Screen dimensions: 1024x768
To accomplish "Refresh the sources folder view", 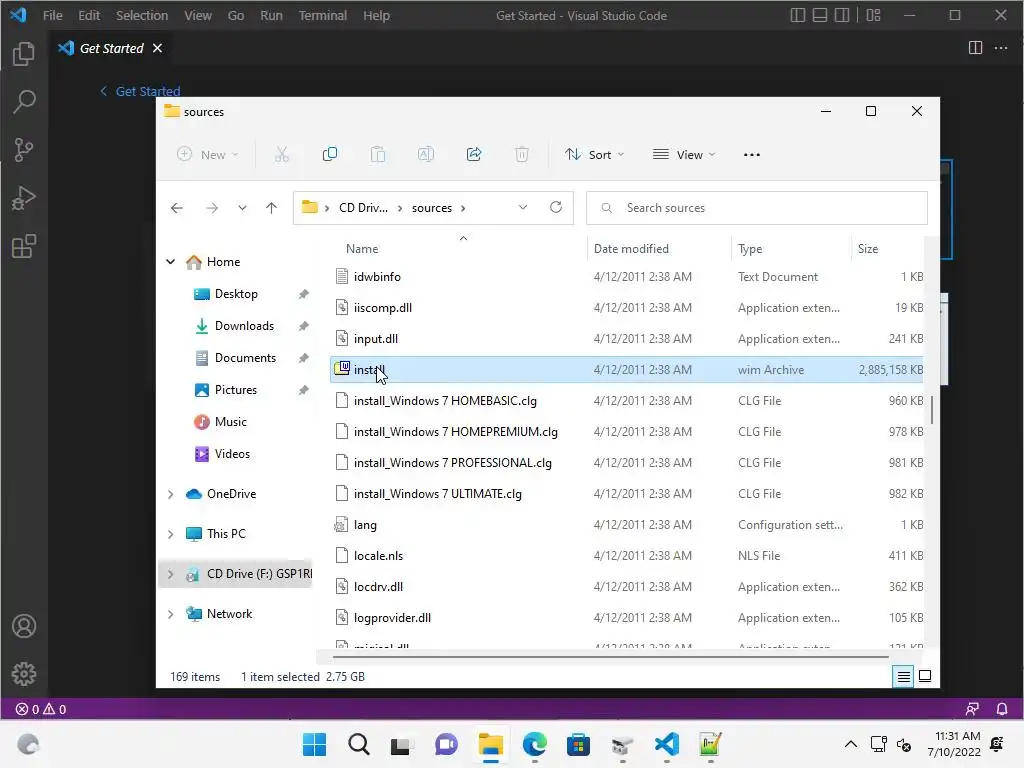I will point(556,207).
